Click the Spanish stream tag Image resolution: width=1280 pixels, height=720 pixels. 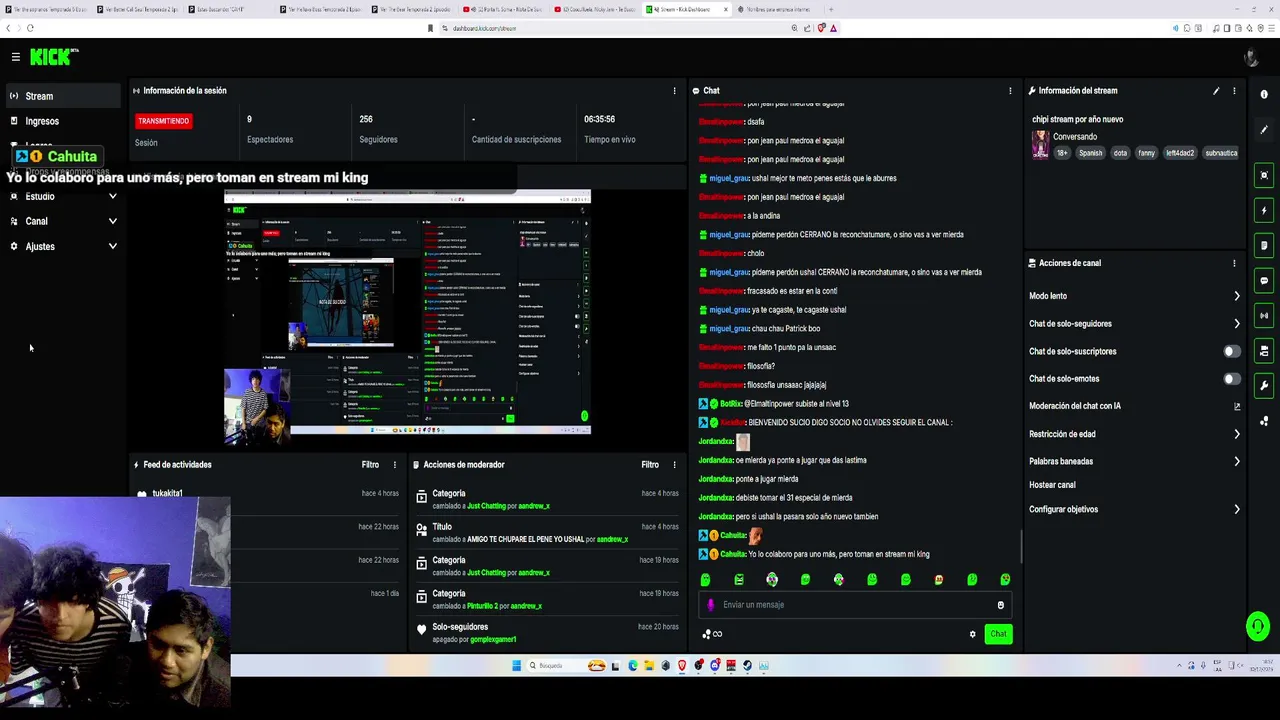[1090, 153]
